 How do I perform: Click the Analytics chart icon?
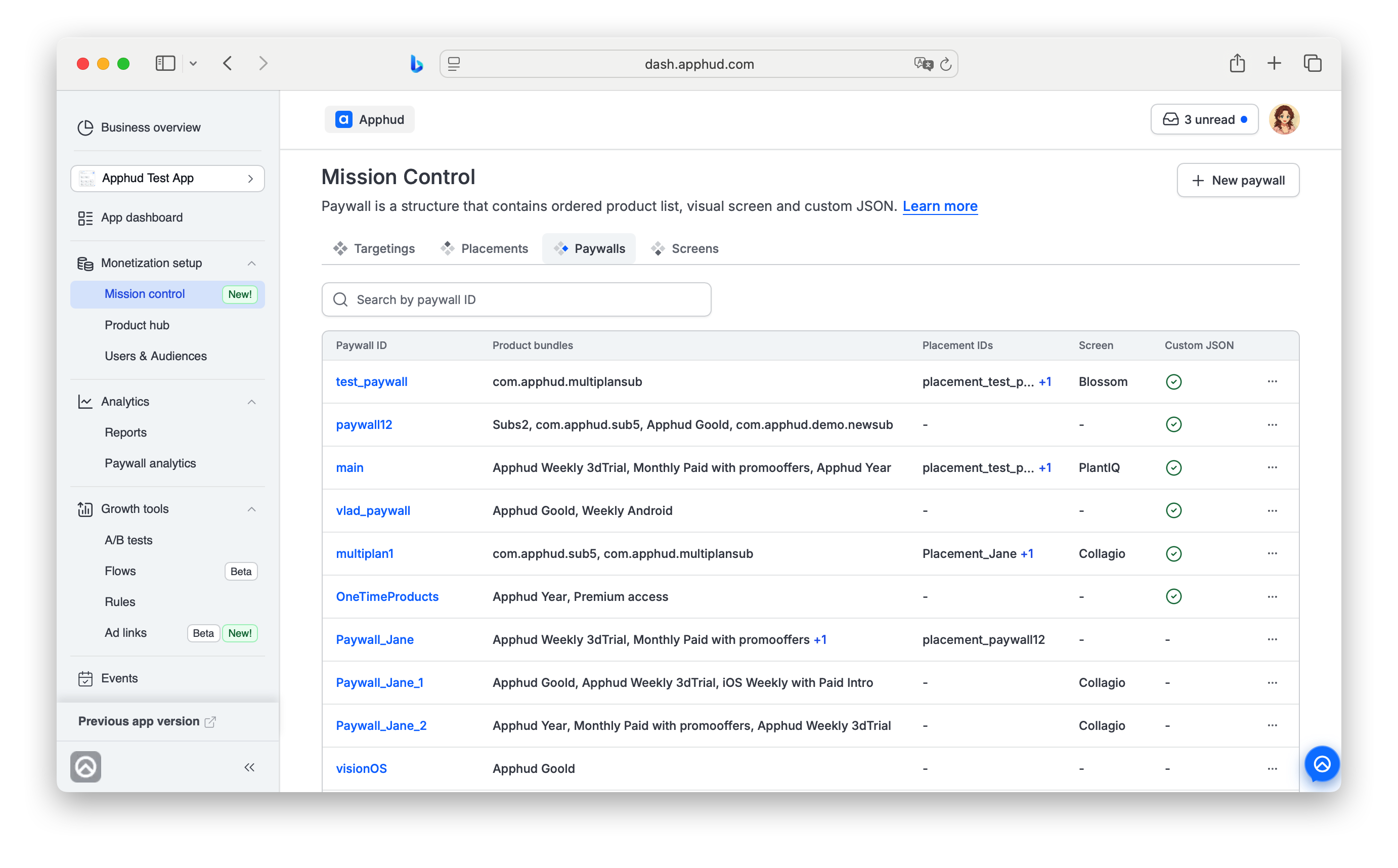85,402
